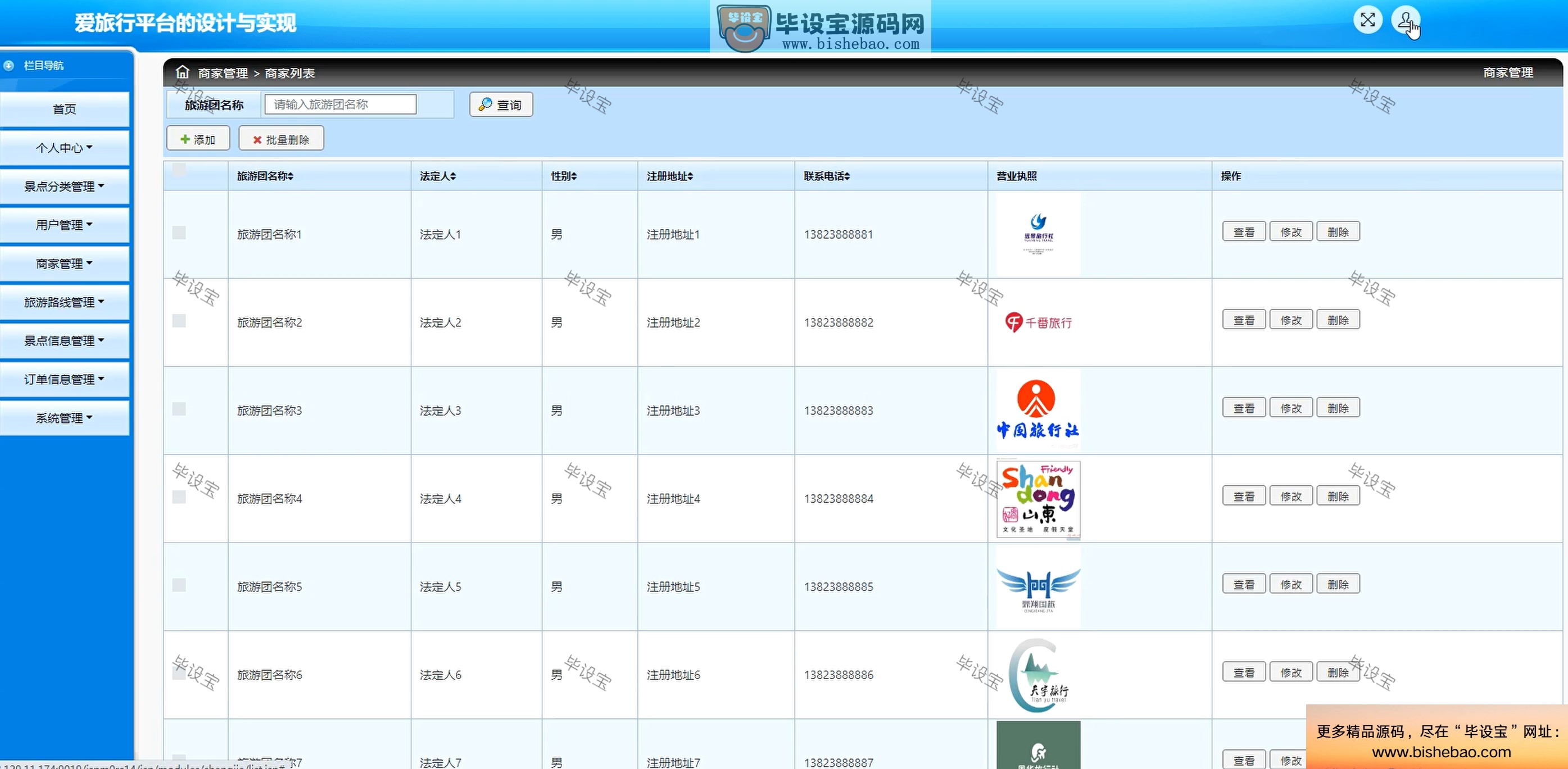Click 删除 for 旅游团名称3 row
The width and height of the screenshot is (1568, 769).
pos(1338,408)
